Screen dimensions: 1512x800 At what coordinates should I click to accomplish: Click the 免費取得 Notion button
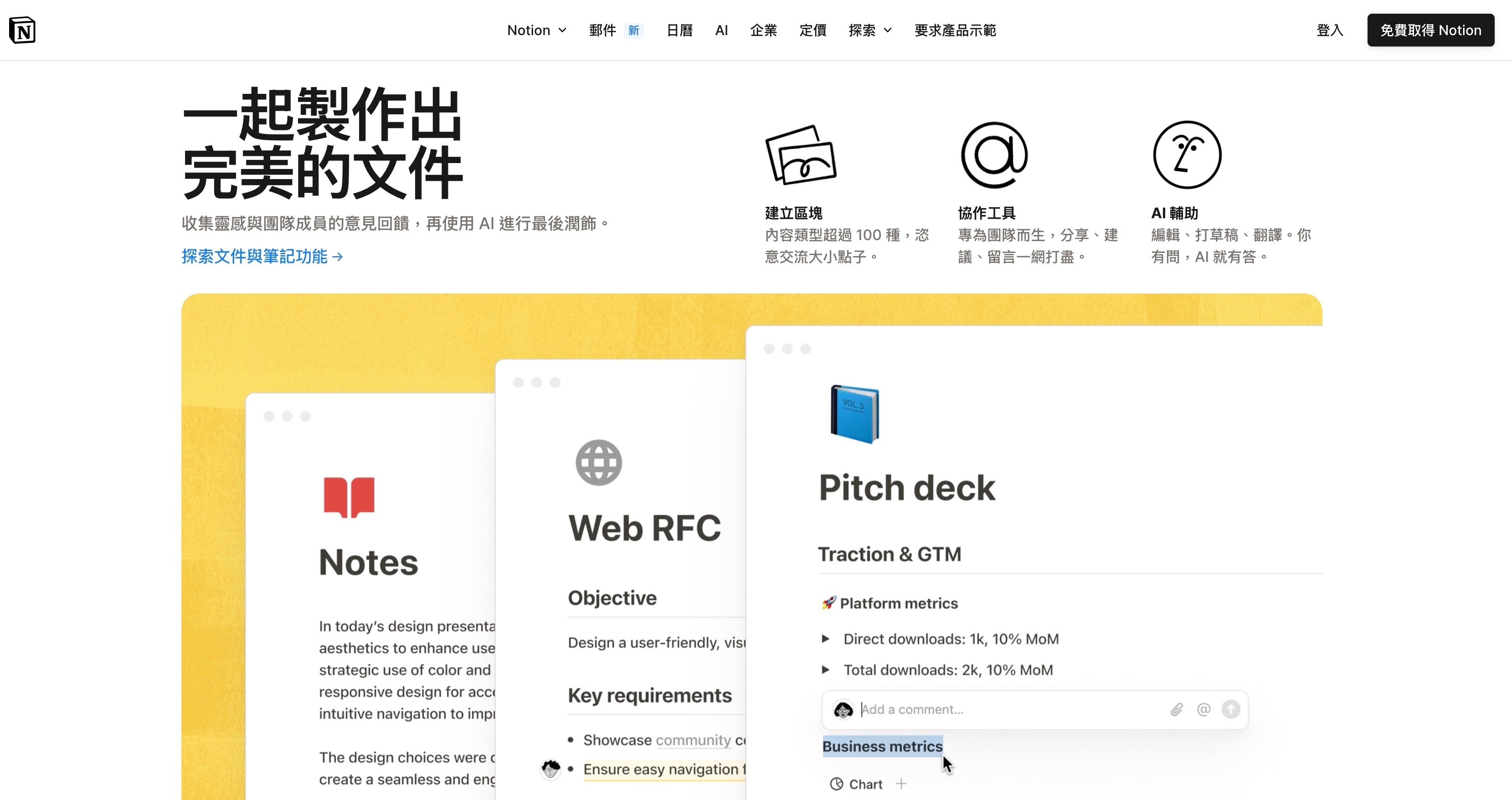[x=1430, y=30]
